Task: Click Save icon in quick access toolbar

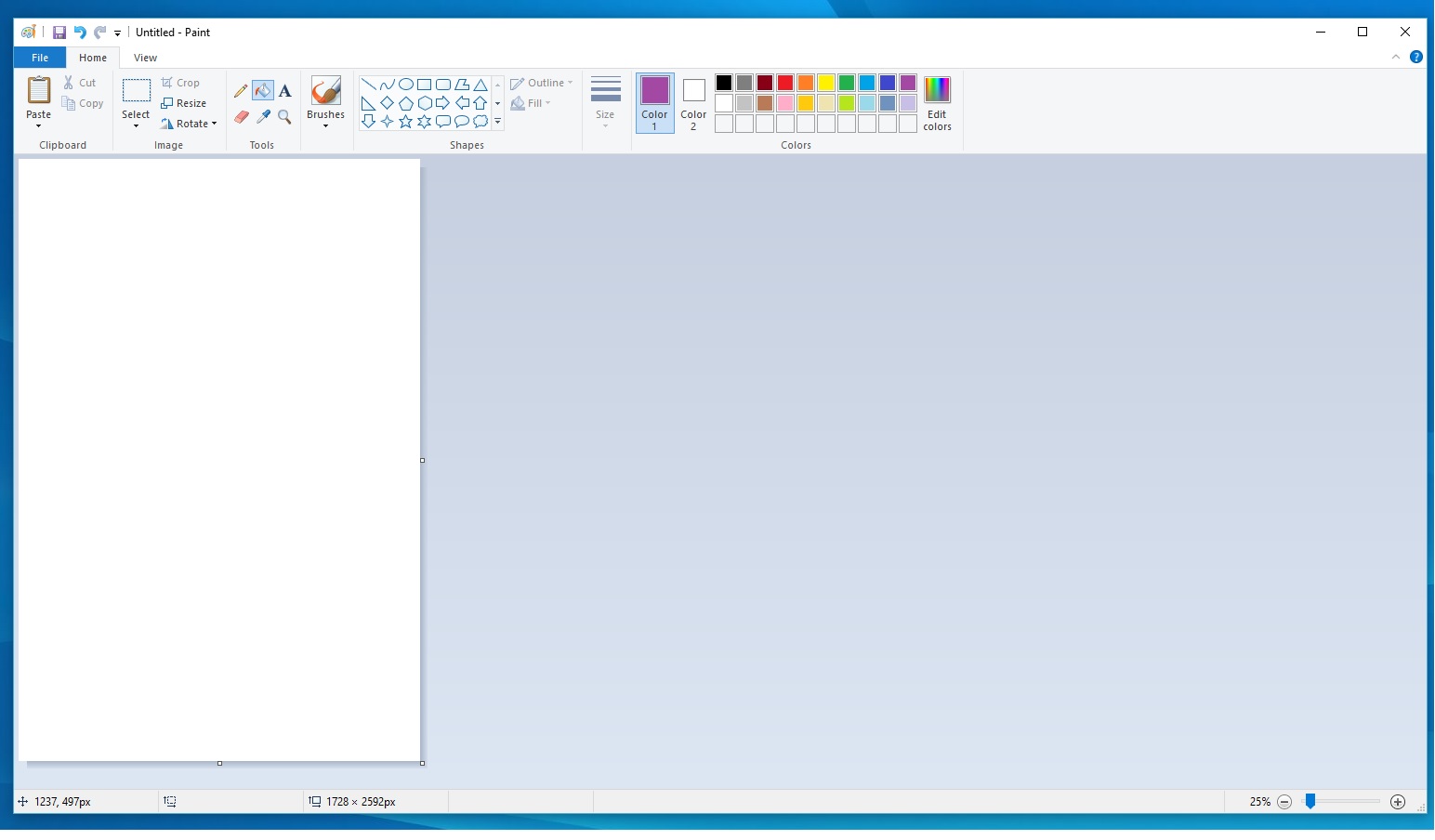Action: pyautogui.click(x=59, y=33)
